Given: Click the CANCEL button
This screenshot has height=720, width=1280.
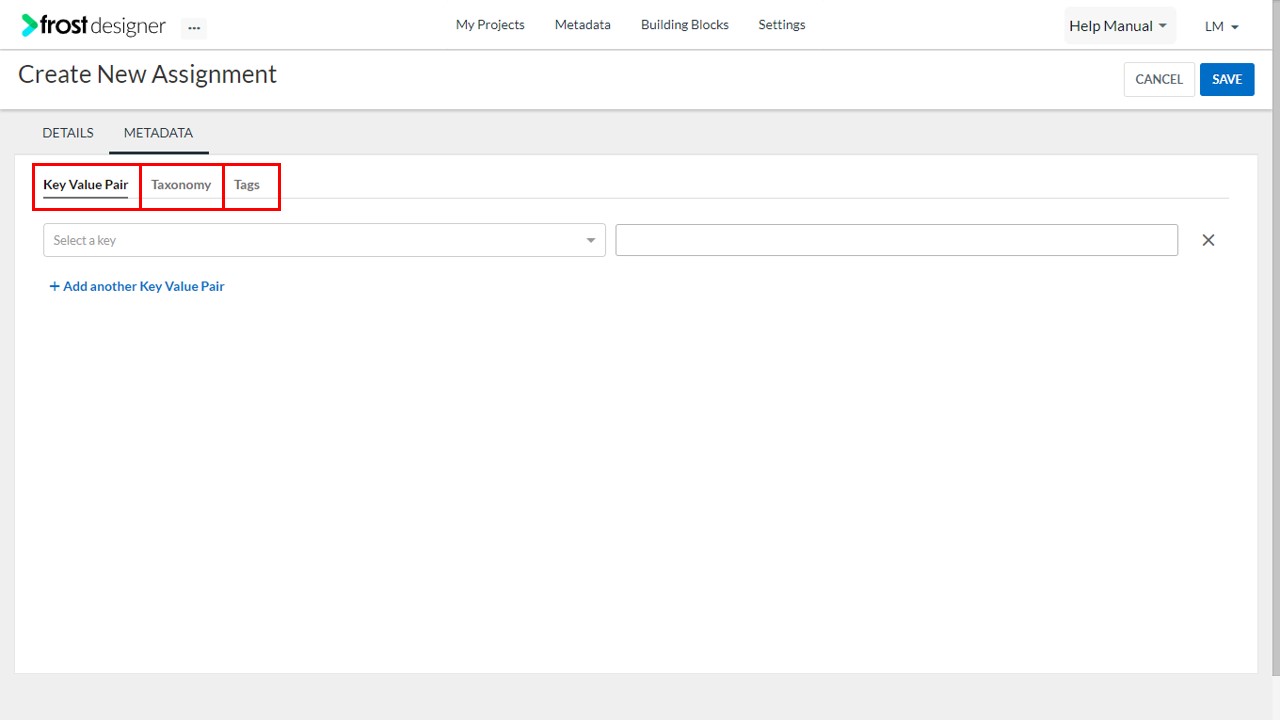Looking at the screenshot, I should [1159, 79].
